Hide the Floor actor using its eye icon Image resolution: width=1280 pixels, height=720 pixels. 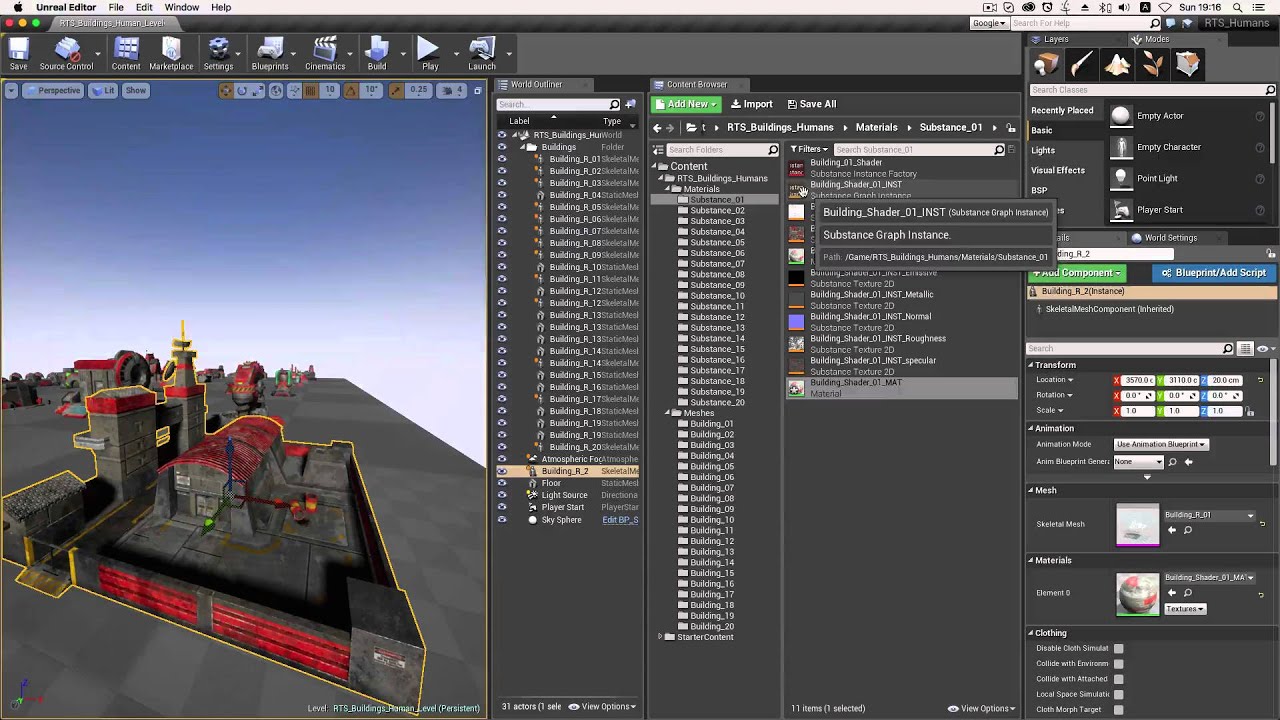pyautogui.click(x=502, y=483)
